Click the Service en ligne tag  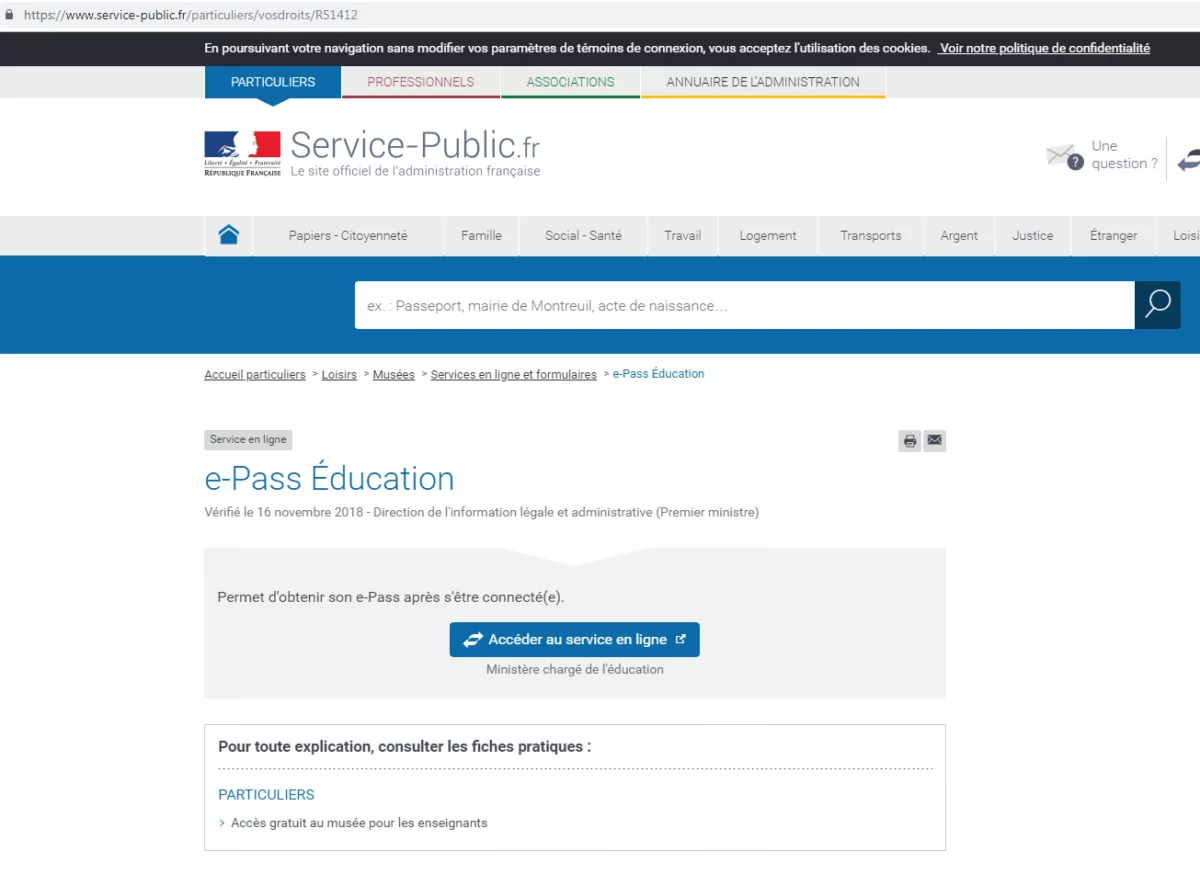(x=248, y=440)
